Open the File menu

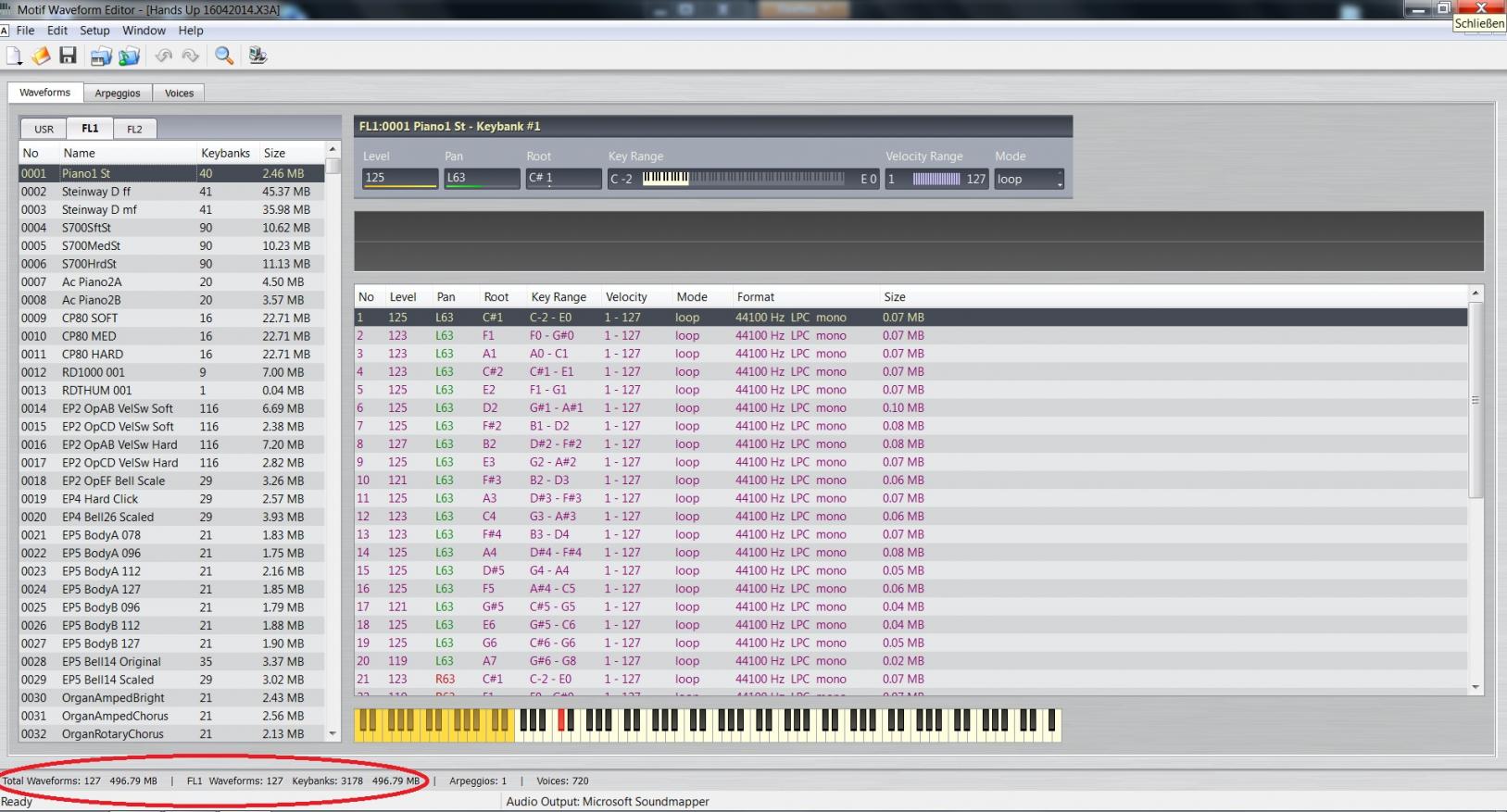click(x=26, y=31)
